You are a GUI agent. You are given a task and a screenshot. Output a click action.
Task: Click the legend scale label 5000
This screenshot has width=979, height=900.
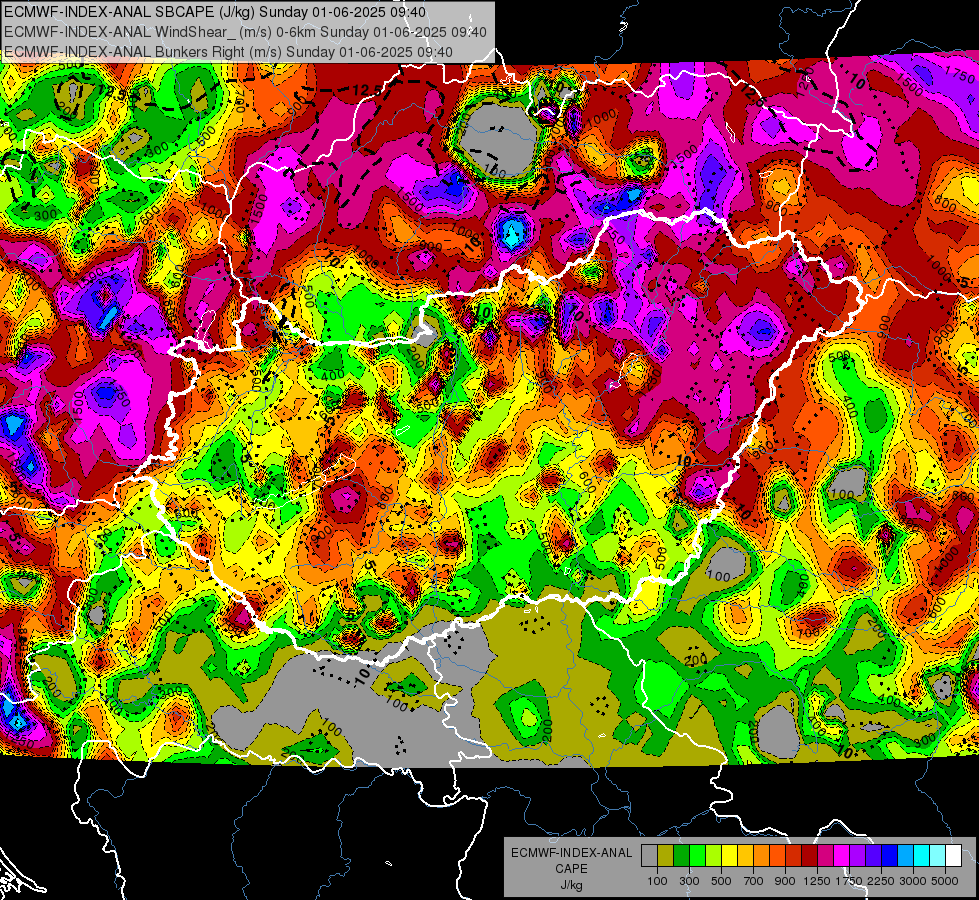click(945, 881)
